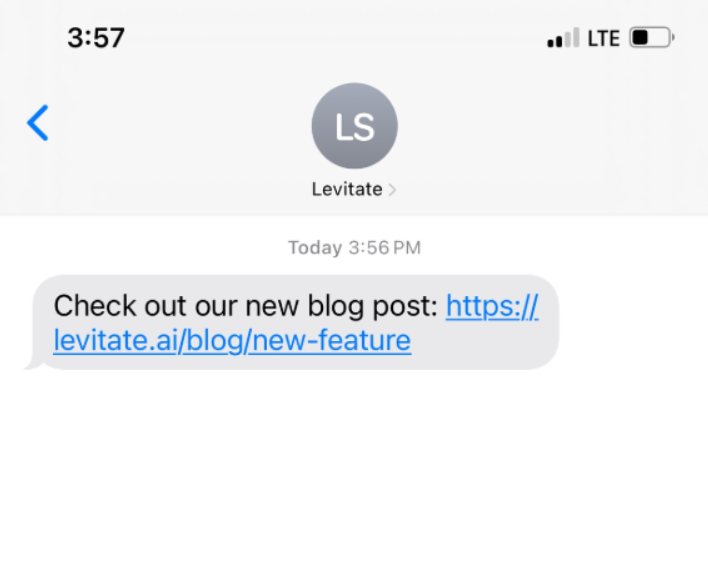Click the https:// part of the link
708x577 pixels.
(x=492, y=306)
